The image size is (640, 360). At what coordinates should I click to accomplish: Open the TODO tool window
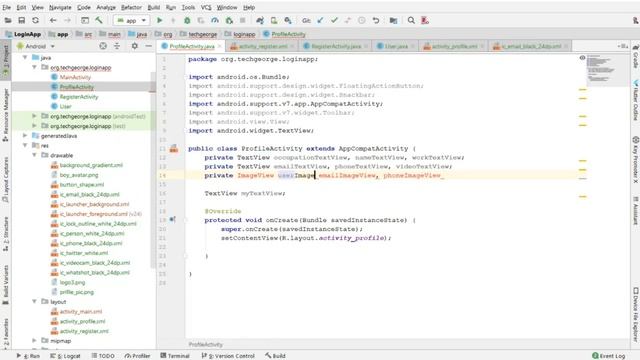tap(103, 356)
